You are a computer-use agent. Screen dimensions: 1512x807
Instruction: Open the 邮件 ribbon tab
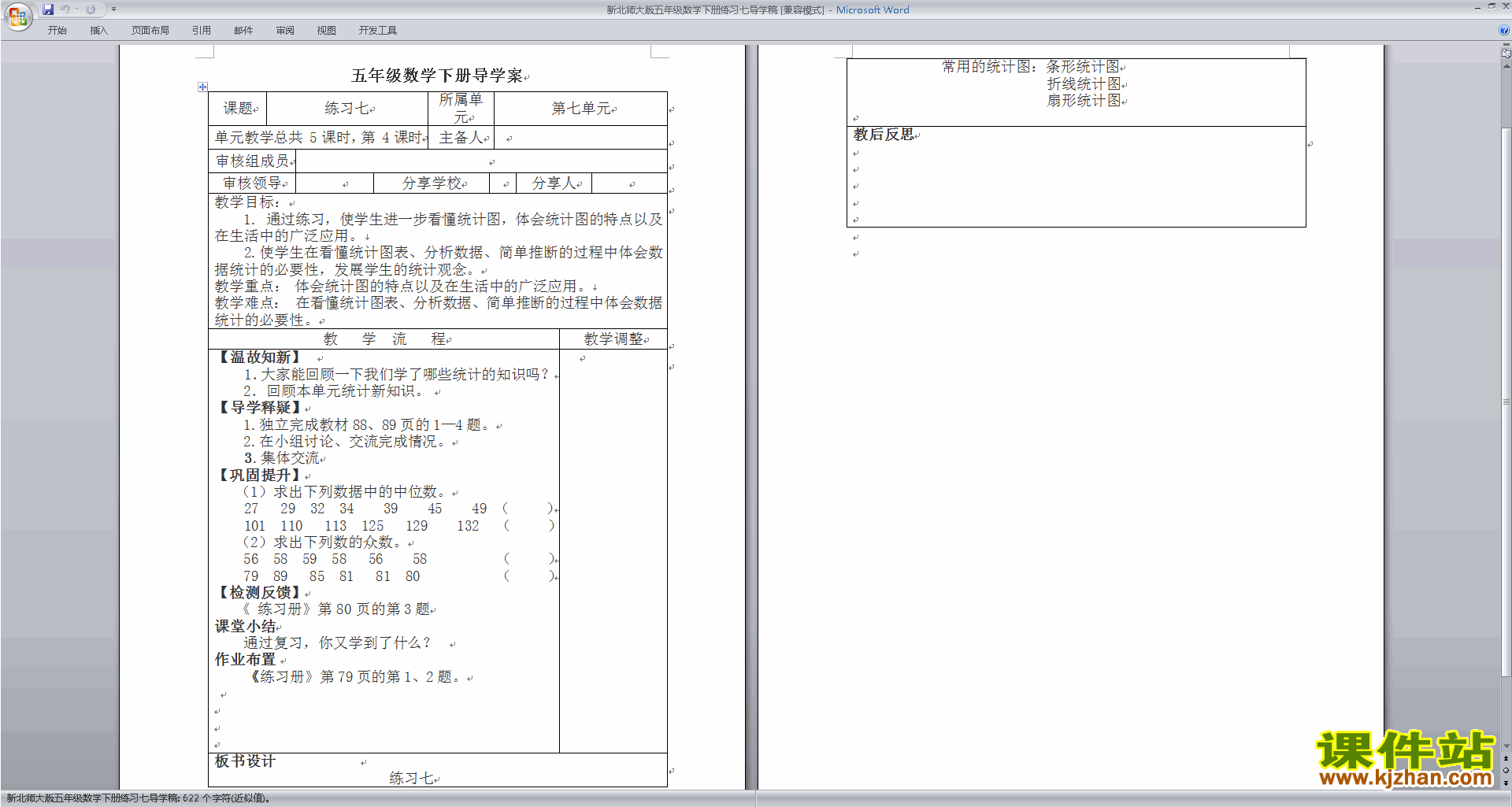243,31
